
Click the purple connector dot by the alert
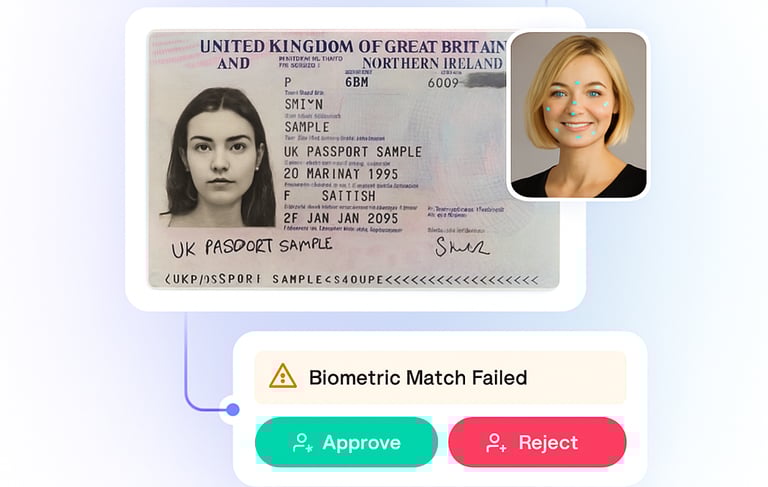[x=233, y=409]
